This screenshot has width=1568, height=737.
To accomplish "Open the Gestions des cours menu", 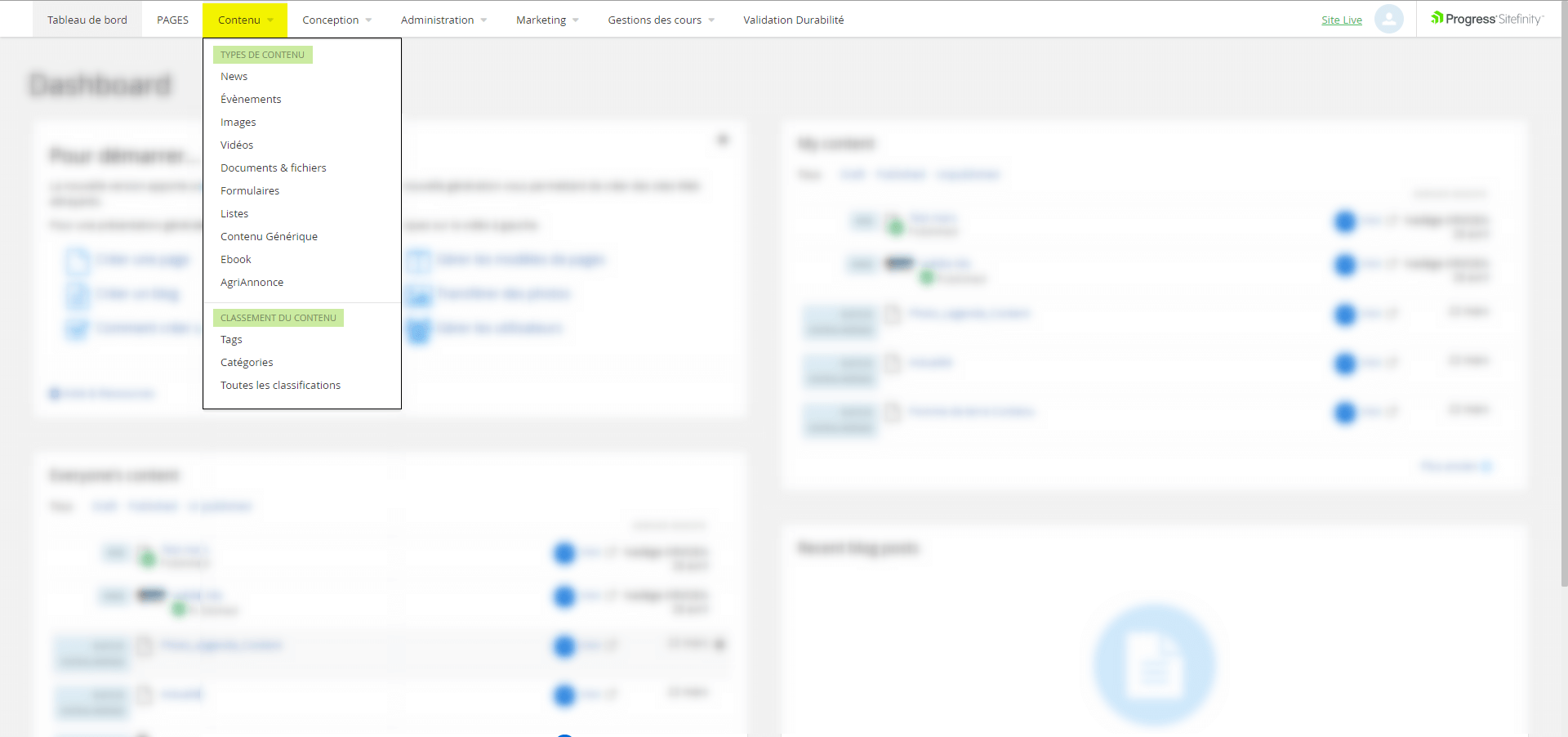I will 660,20.
